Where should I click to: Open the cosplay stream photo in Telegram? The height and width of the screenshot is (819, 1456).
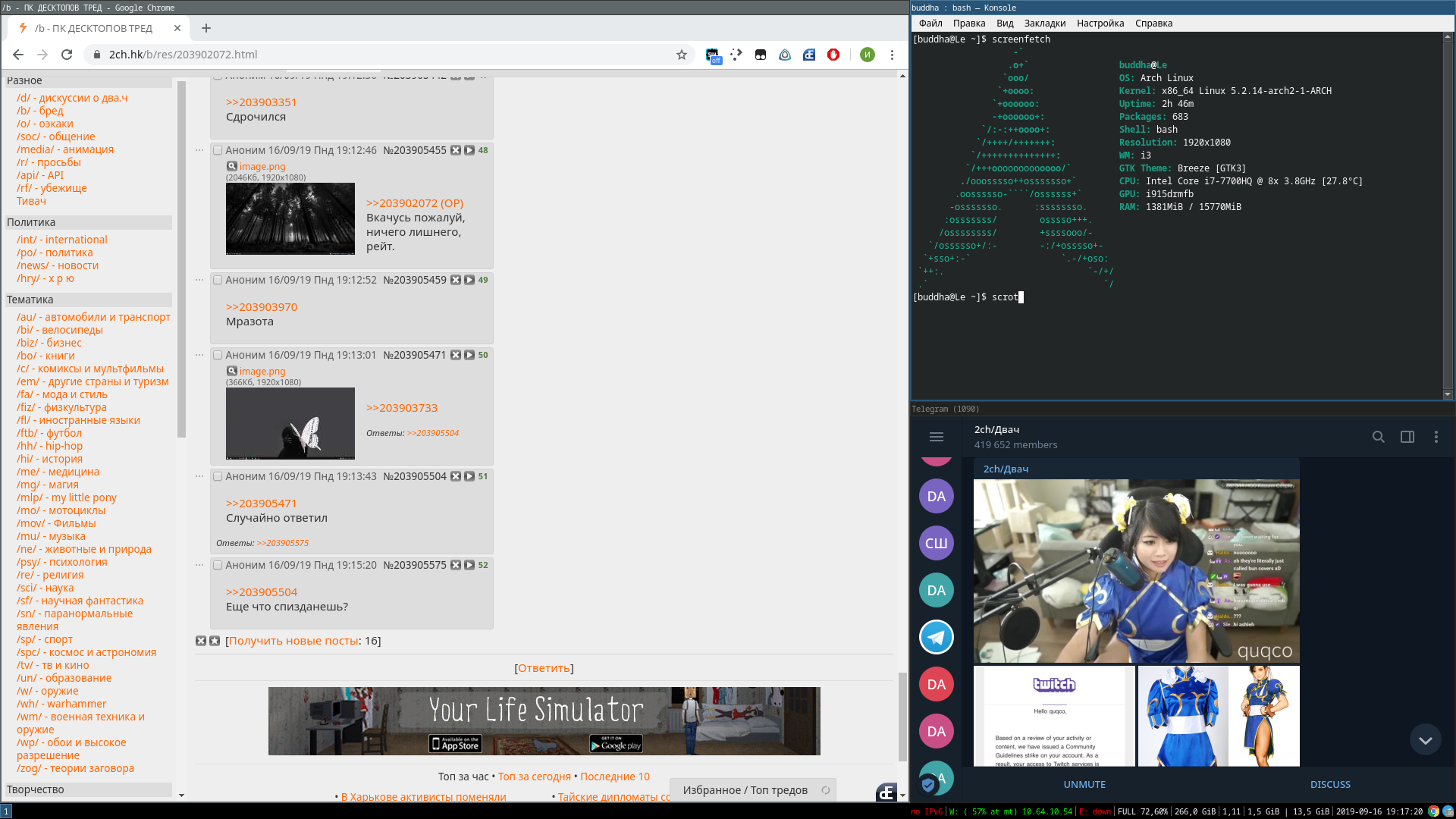point(1136,571)
